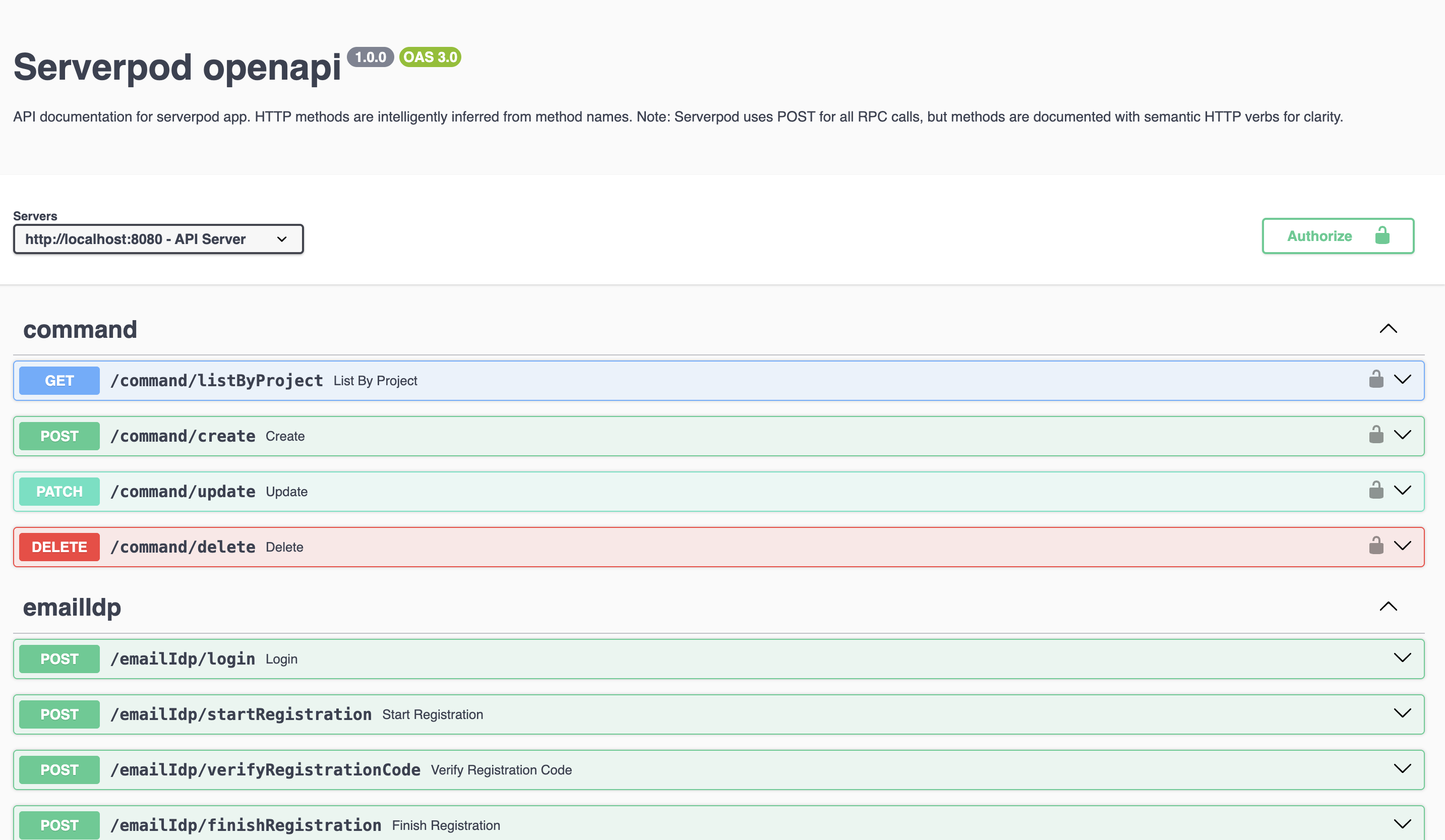Click the /emailIdp/verifyRegistrationCode path
Viewport: 1445px width, 840px height.
[265, 770]
